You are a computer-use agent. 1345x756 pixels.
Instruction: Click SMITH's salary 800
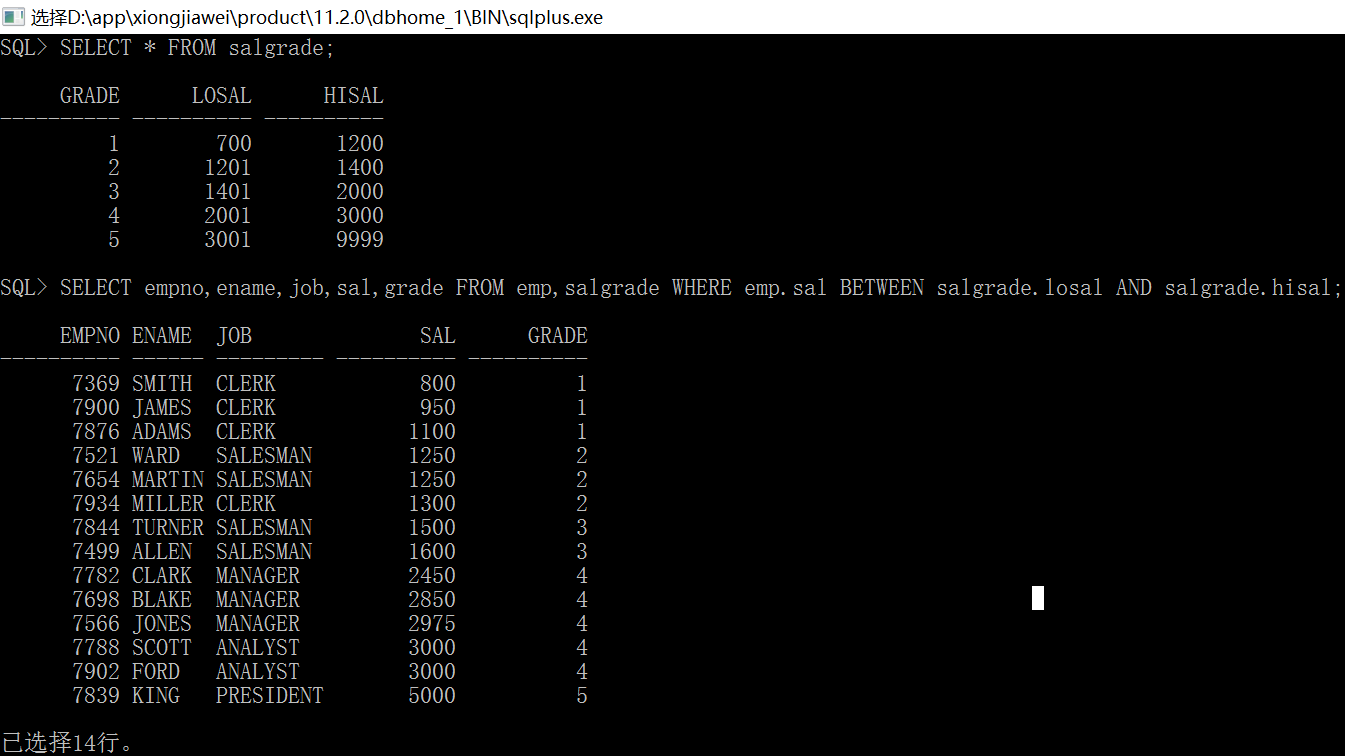[437, 384]
